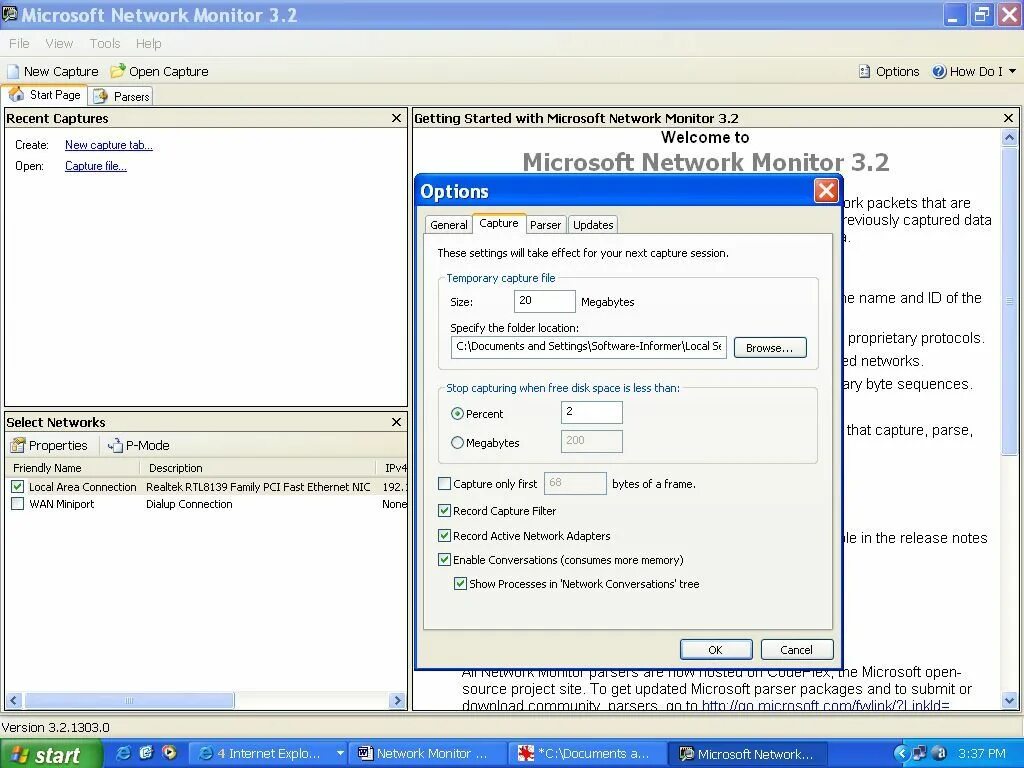Select the Percent radio button

coord(457,413)
